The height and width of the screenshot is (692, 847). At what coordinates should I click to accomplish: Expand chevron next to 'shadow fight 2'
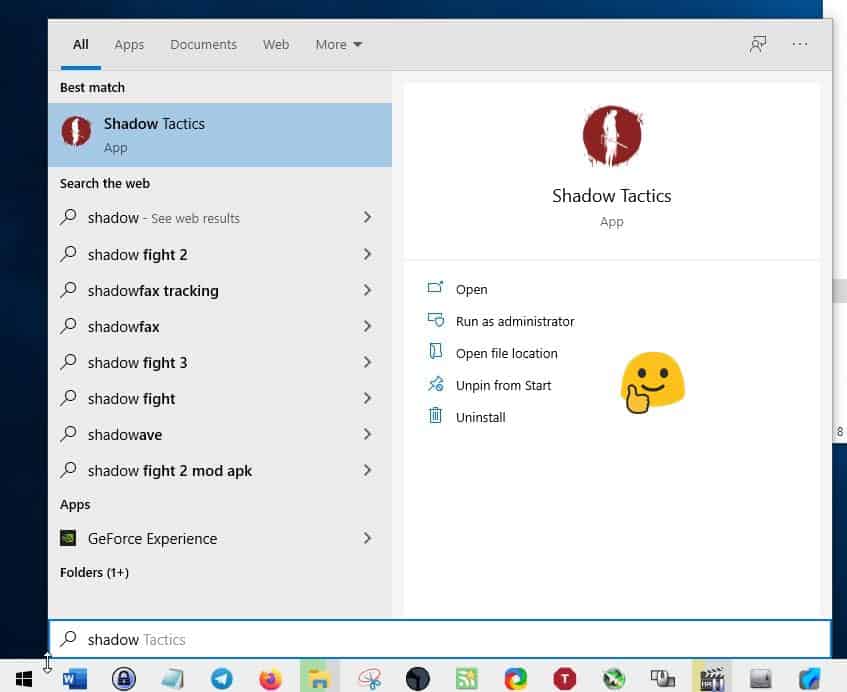(x=367, y=254)
